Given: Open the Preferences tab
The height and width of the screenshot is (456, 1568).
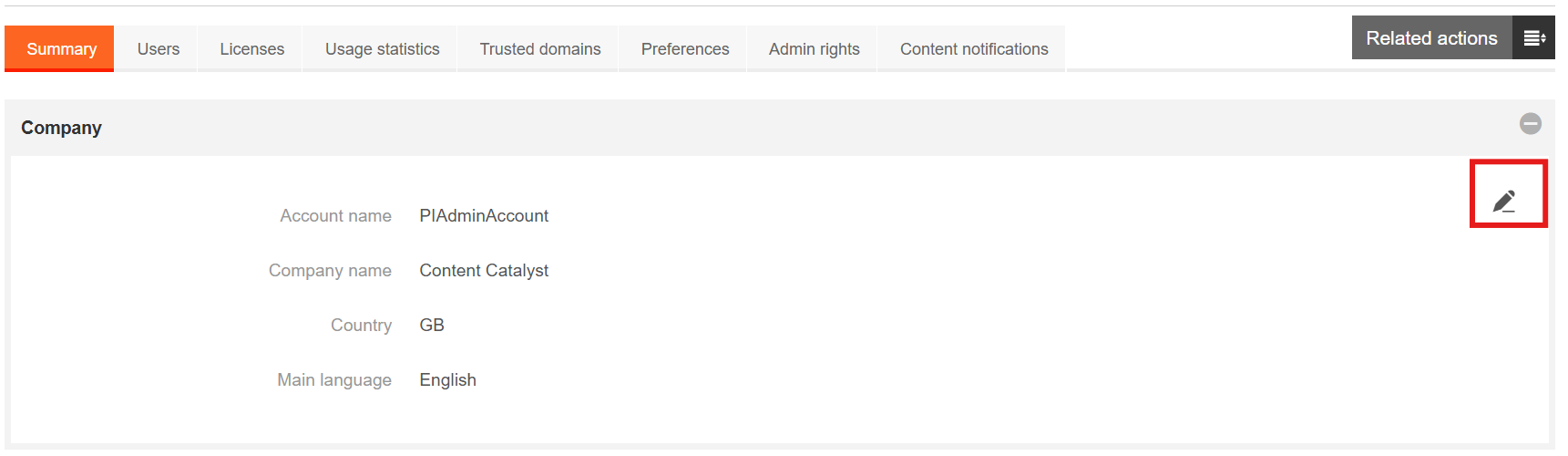Looking at the screenshot, I should click(685, 49).
